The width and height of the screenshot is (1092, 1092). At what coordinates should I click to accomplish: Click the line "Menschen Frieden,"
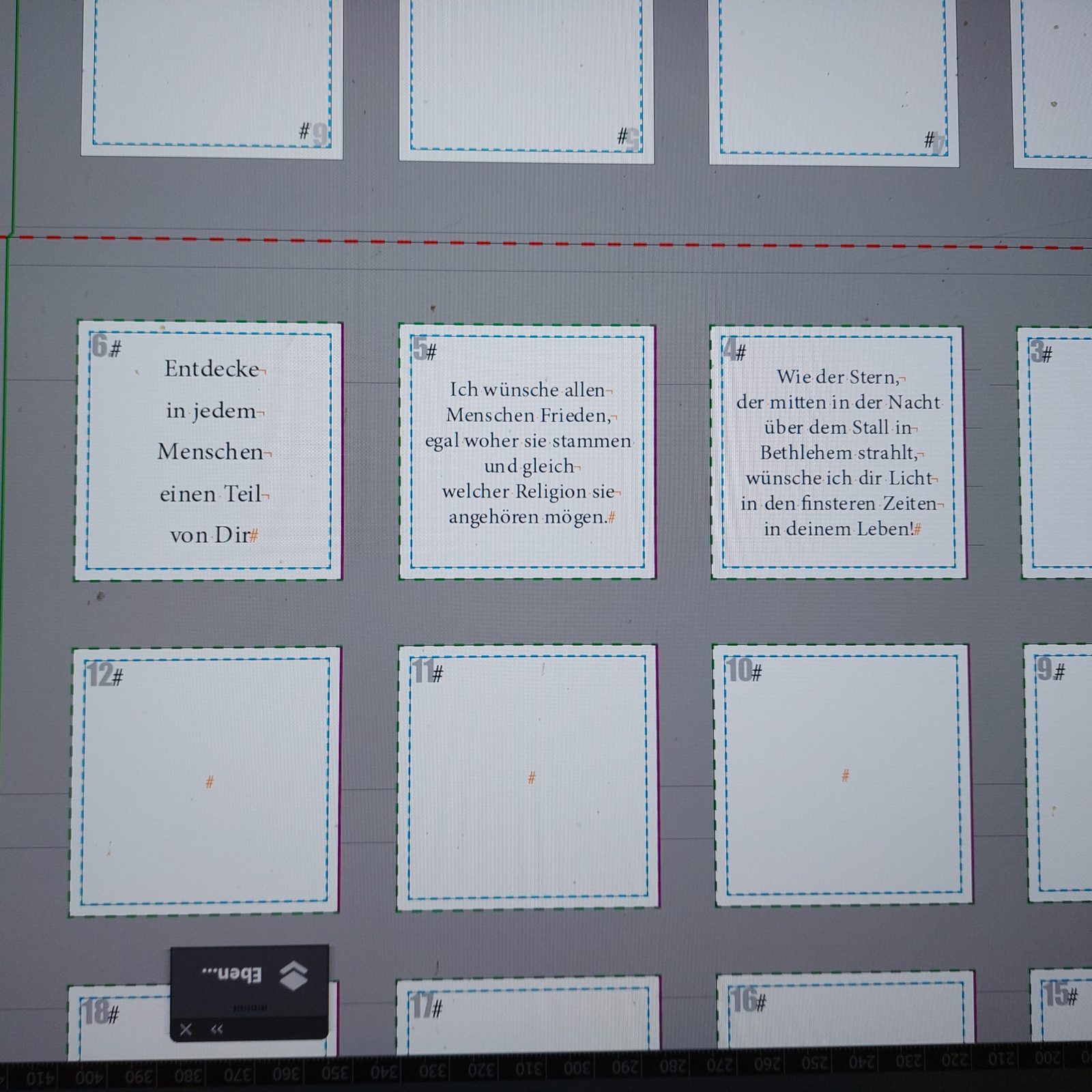(x=529, y=415)
